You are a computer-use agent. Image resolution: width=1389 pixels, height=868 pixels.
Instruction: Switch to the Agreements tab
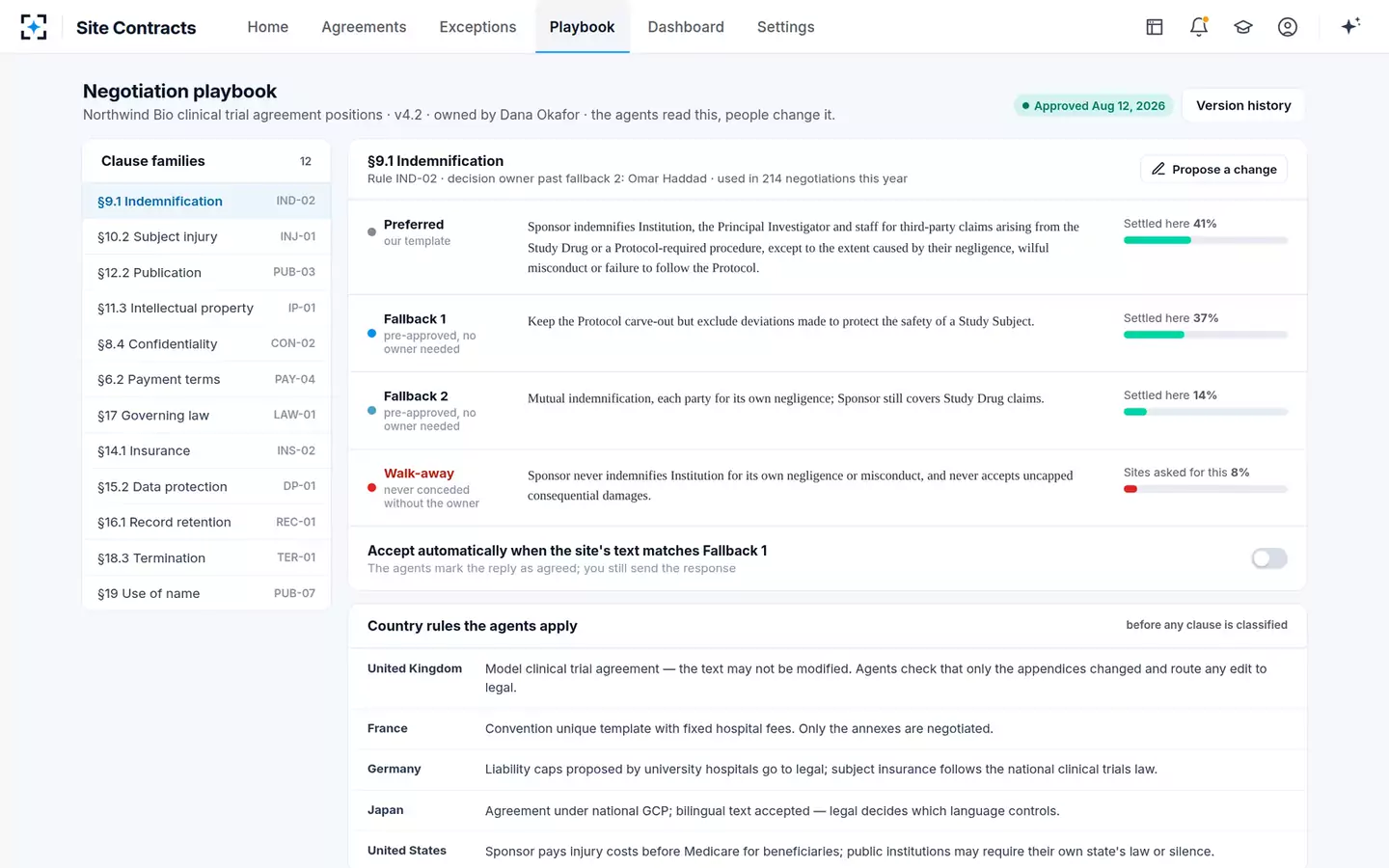click(364, 27)
